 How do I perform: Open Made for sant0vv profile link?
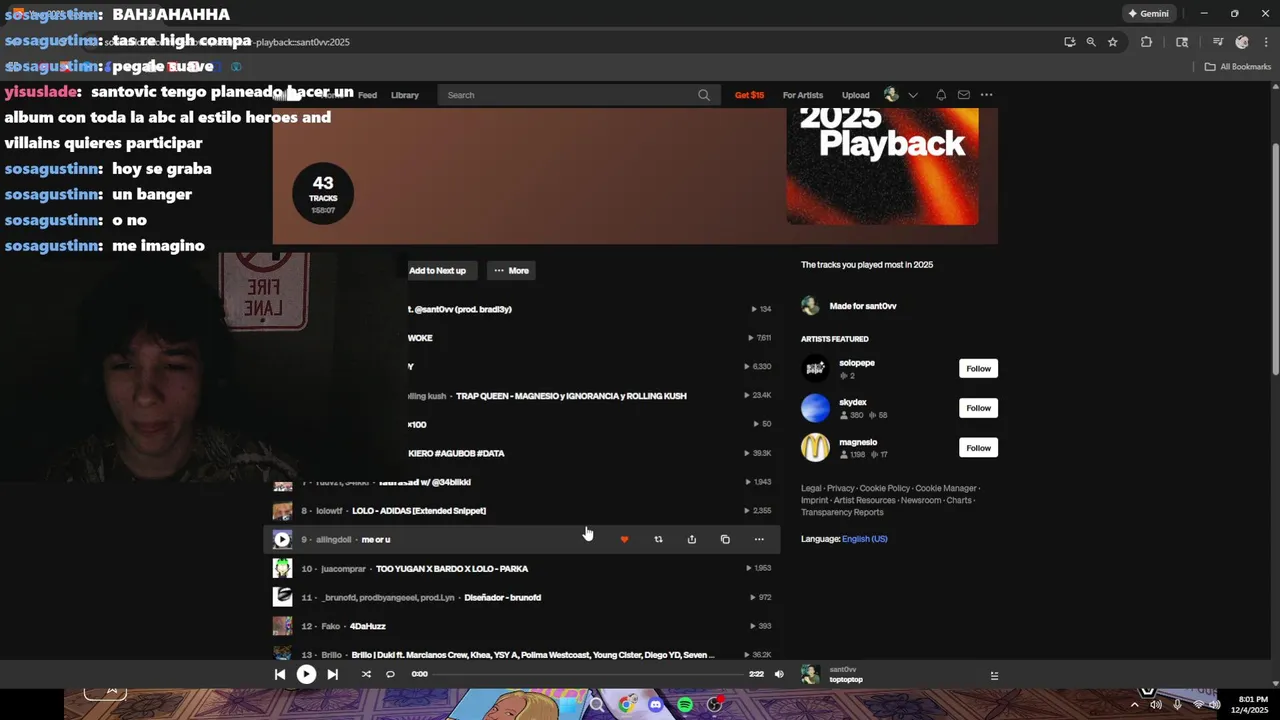[863, 306]
